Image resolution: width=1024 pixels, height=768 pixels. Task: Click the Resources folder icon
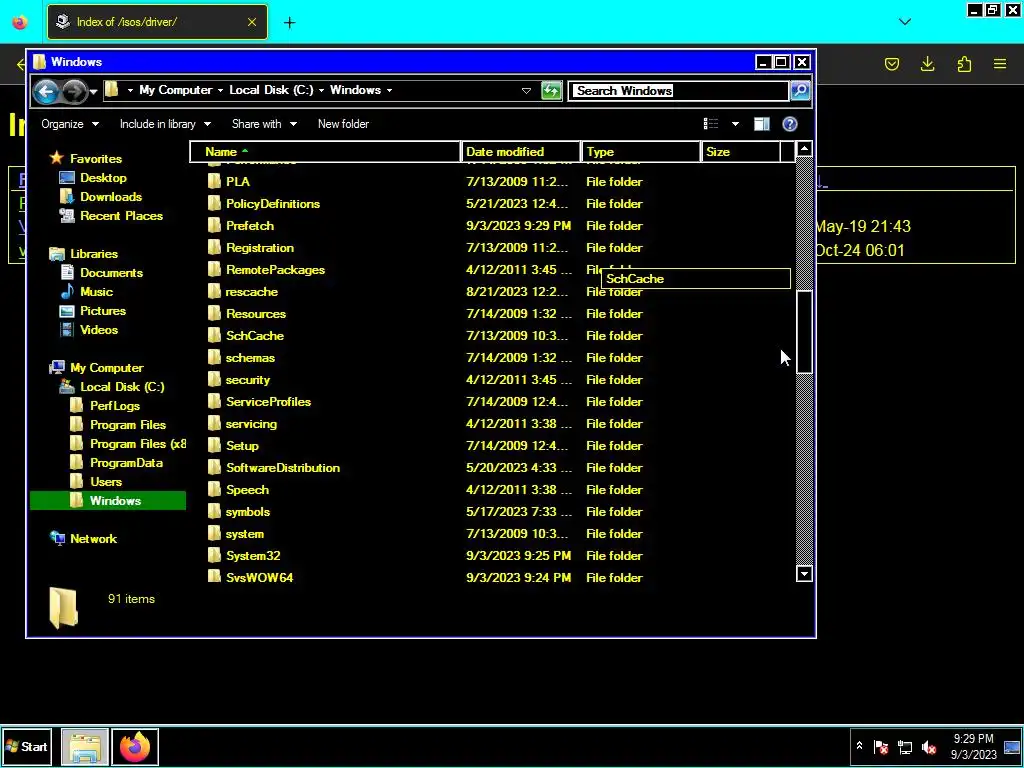coord(214,314)
